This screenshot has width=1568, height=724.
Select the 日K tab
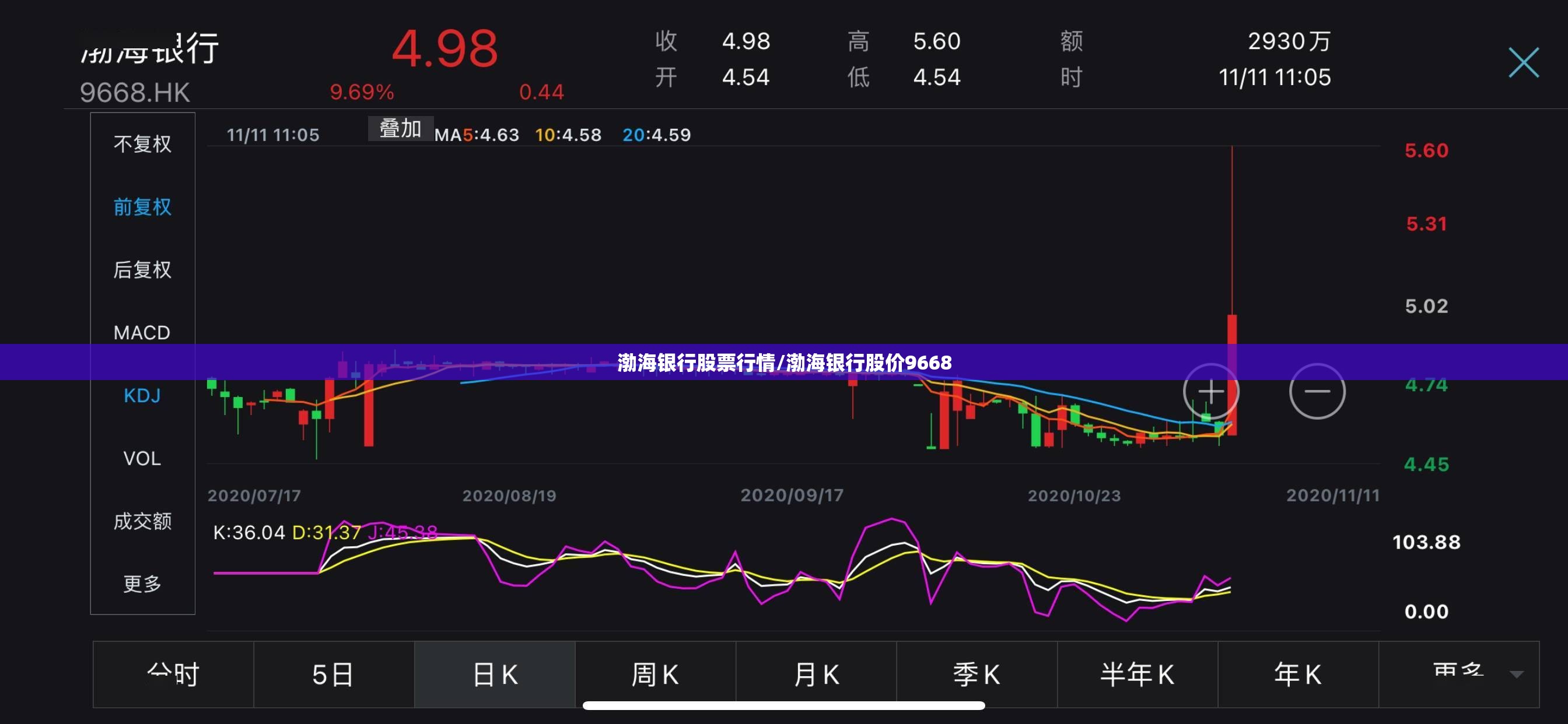pos(495,674)
